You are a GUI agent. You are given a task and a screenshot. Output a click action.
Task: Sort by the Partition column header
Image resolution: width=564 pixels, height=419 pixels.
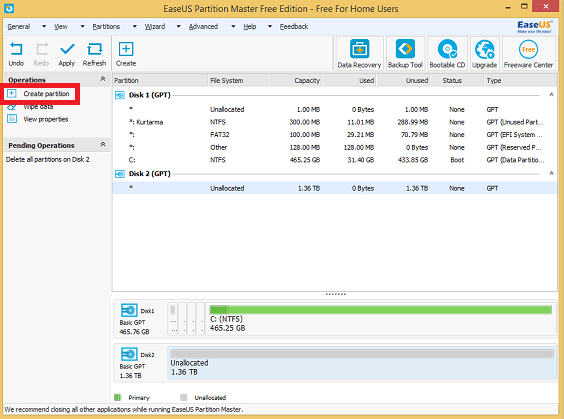(160, 81)
